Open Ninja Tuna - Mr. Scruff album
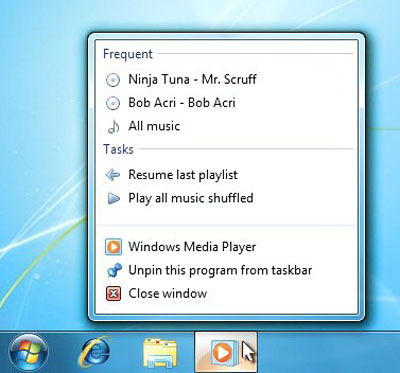Screen dimensions: 400x373 coord(226,80)
